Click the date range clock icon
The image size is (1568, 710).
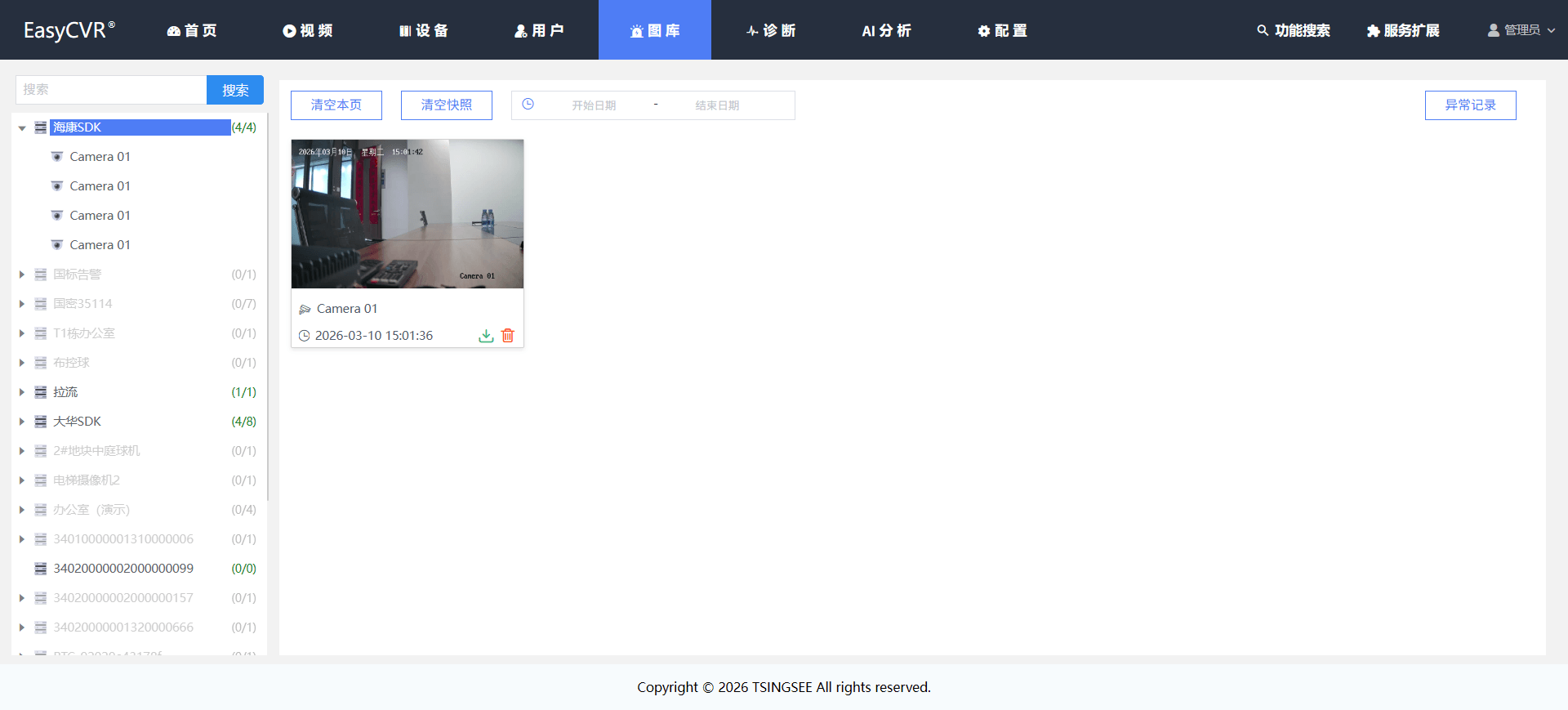pos(528,105)
